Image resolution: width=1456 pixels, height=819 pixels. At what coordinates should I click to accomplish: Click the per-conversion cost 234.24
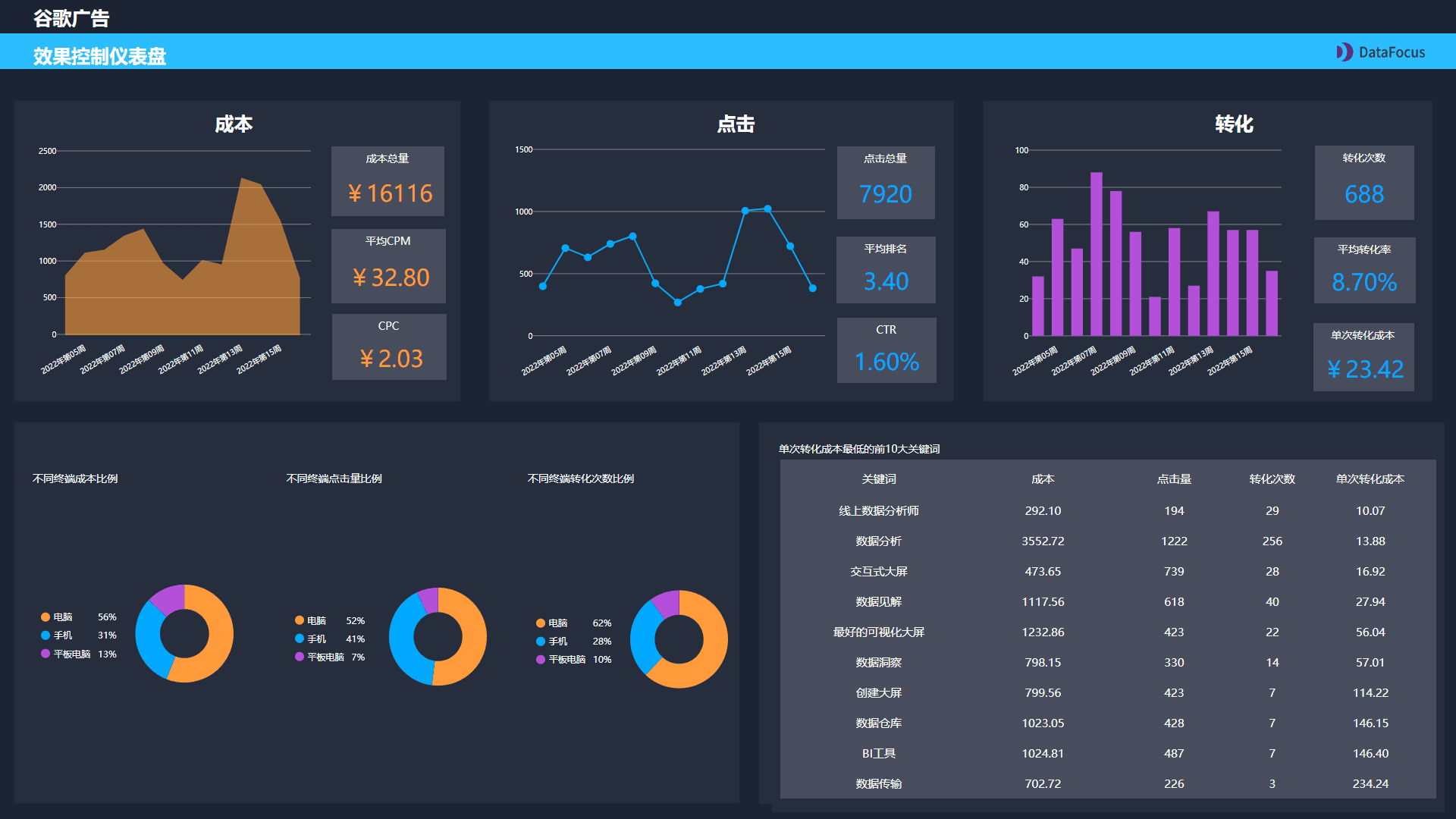pos(1370,783)
